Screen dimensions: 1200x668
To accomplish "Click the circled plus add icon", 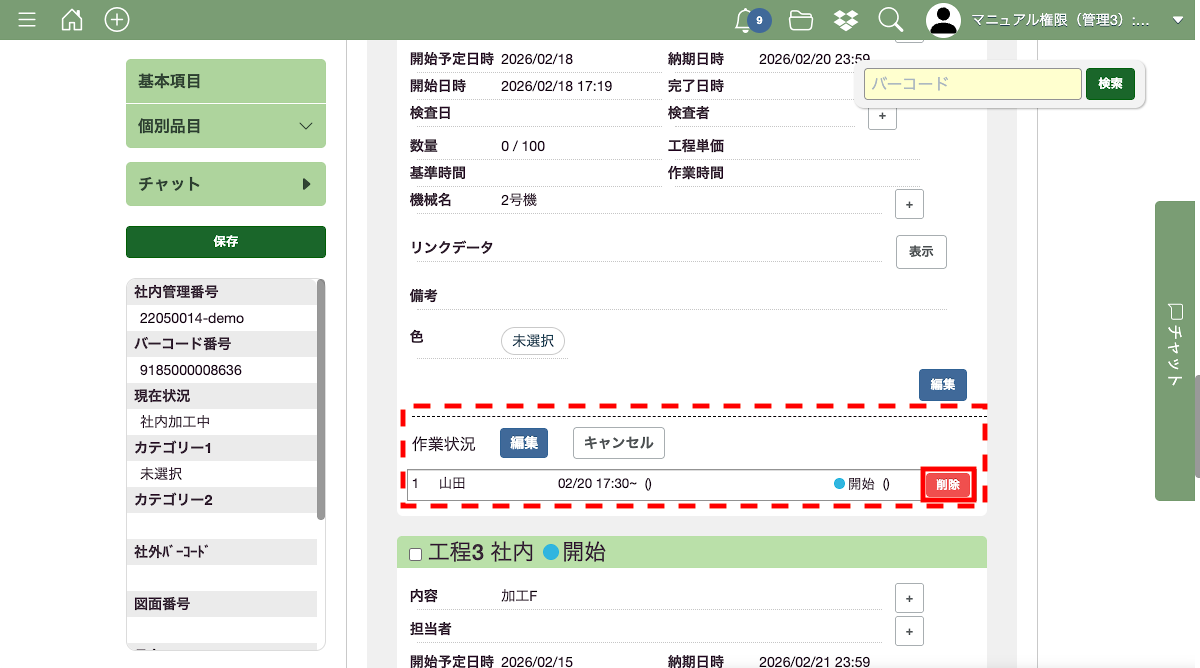I will [x=117, y=20].
